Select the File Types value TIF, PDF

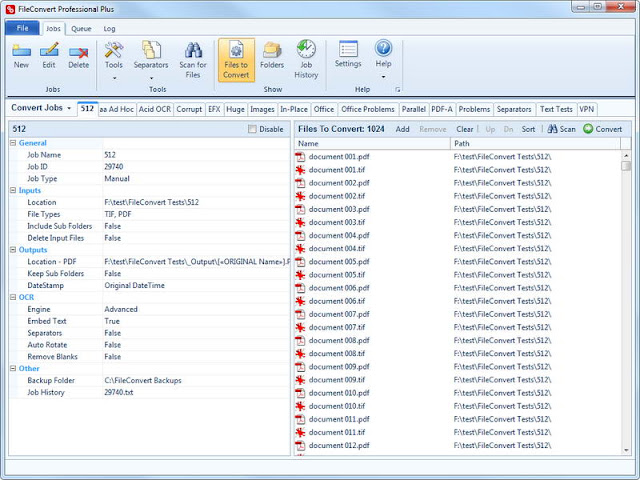118,214
